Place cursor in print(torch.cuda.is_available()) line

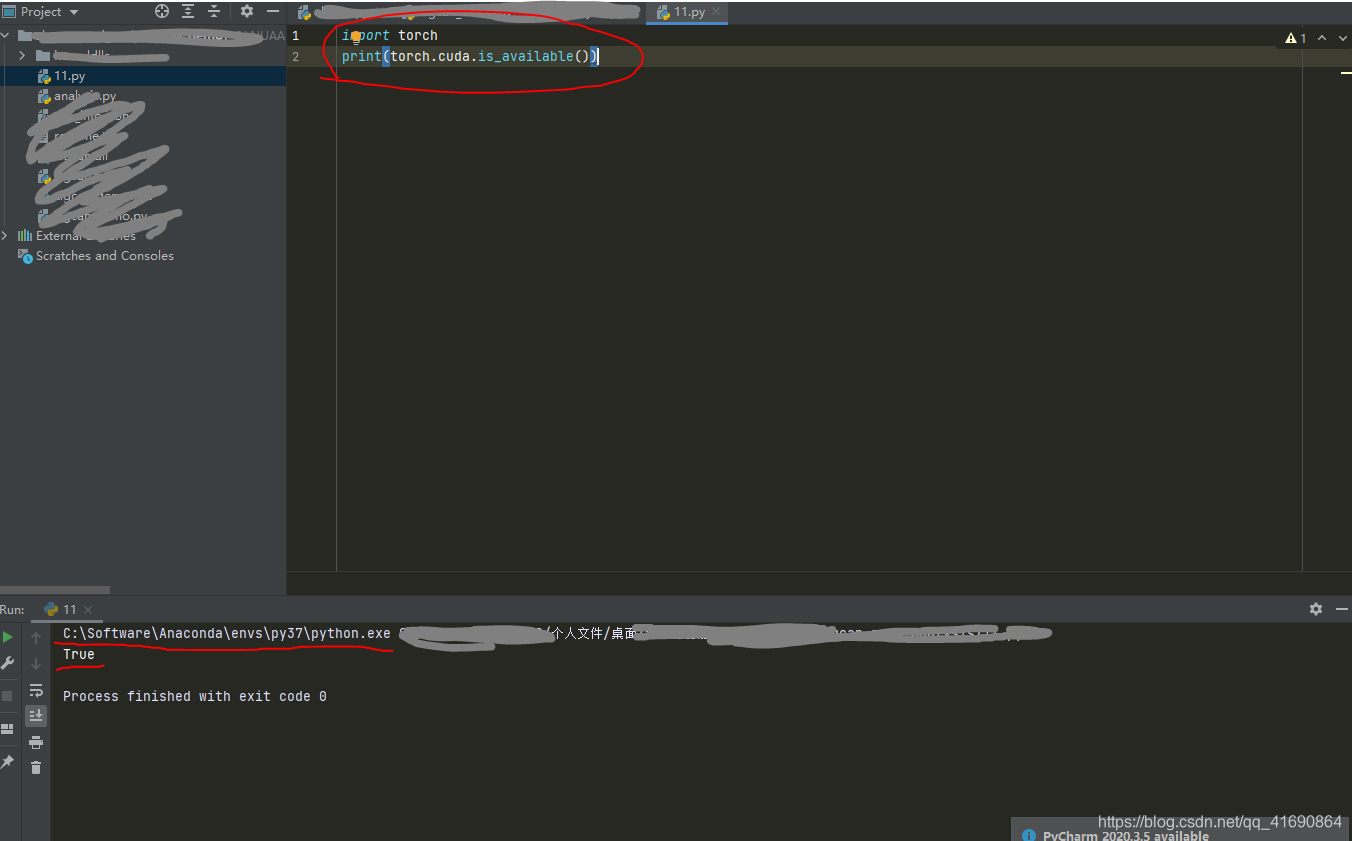pos(470,56)
